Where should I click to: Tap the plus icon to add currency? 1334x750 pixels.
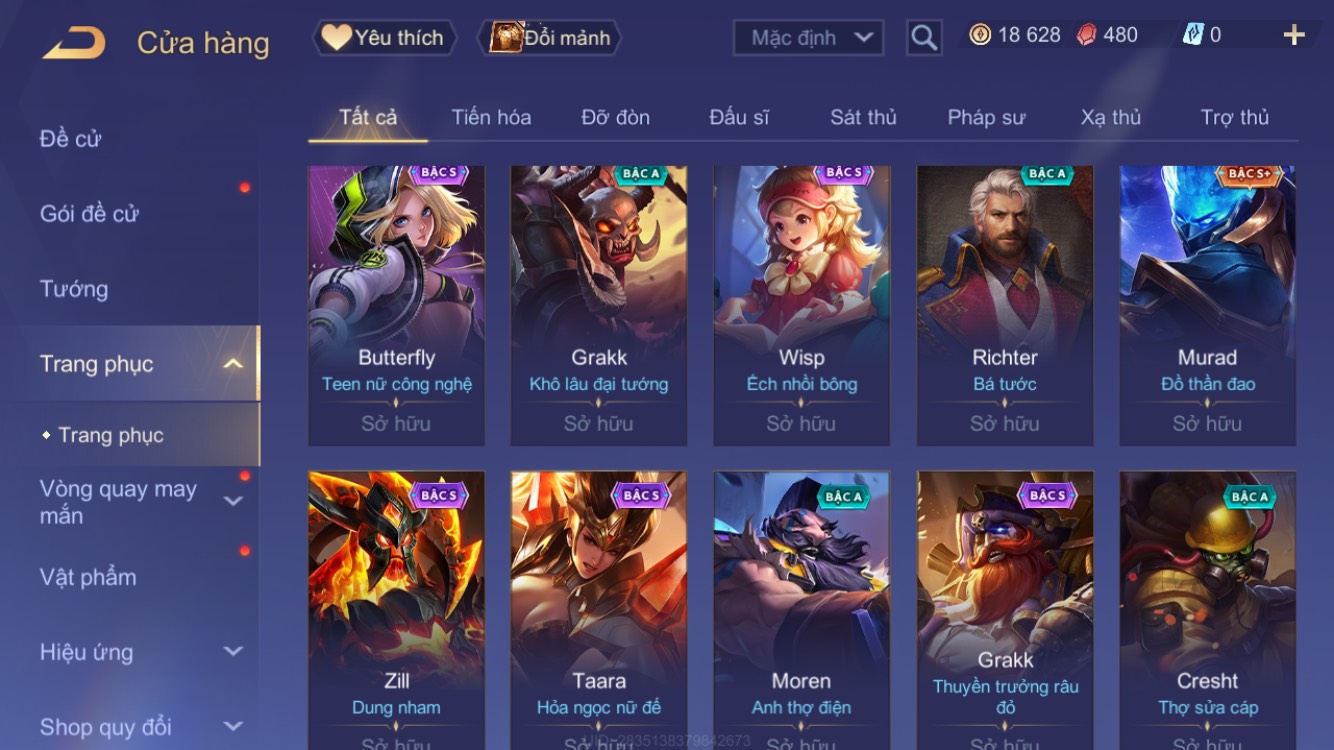(1294, 35)
